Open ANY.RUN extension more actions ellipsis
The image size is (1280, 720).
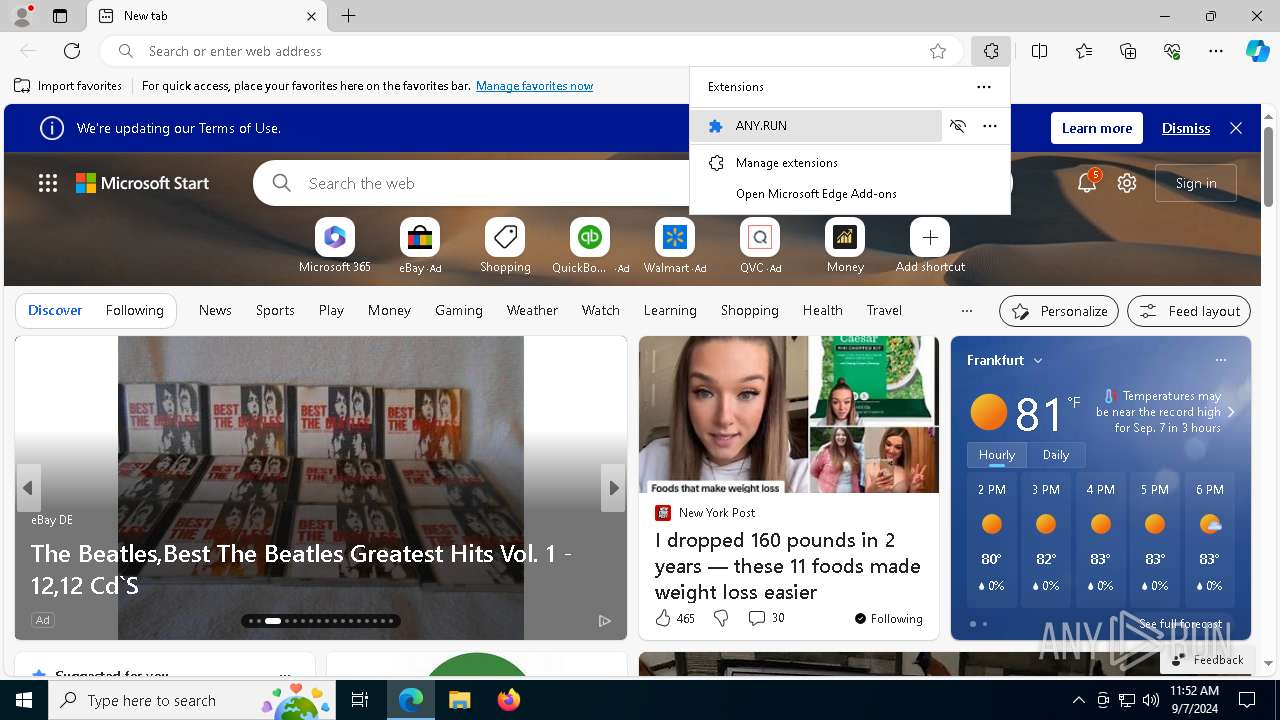click(990, 126)
